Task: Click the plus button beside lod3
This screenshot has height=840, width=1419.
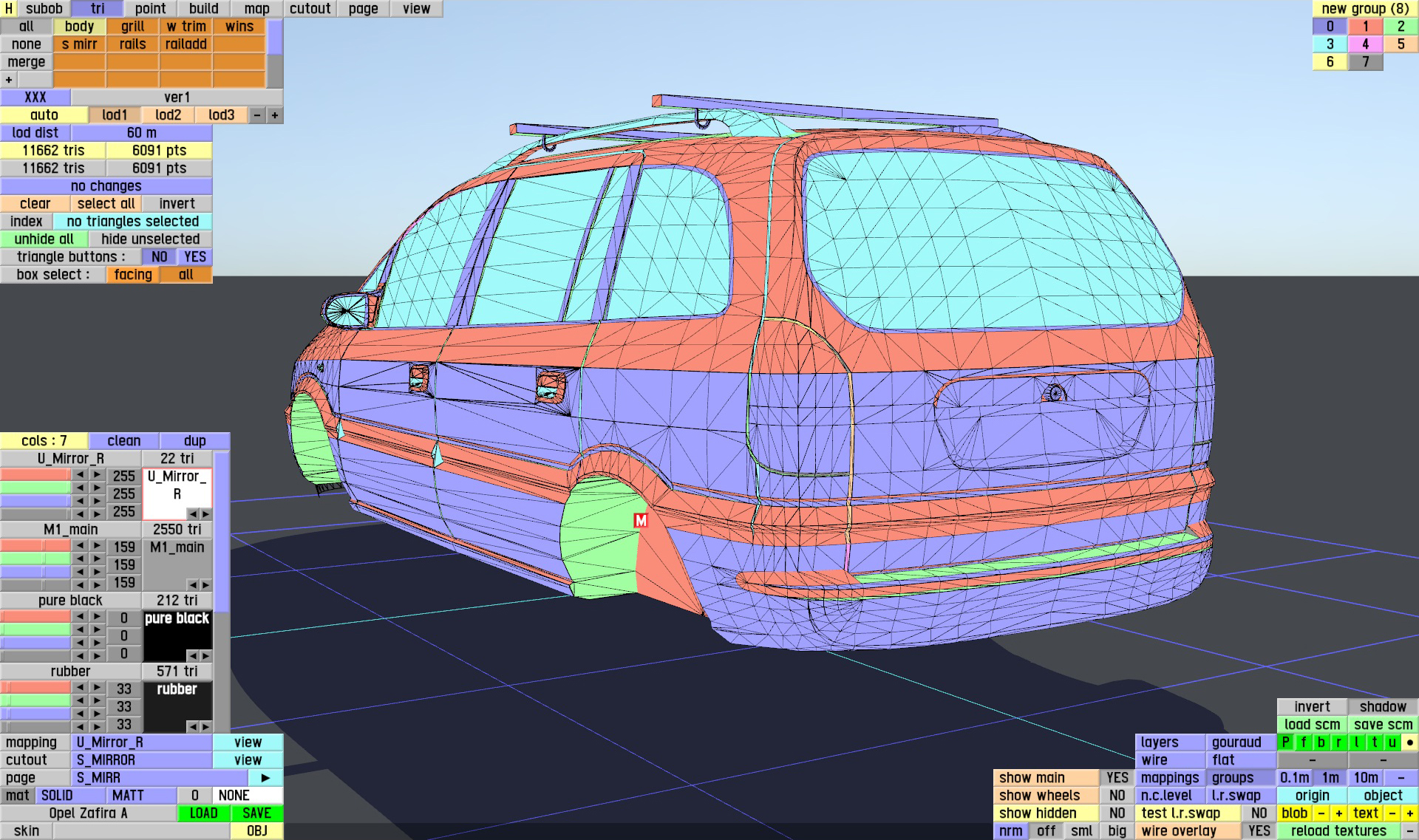Action: click(275, 115)
